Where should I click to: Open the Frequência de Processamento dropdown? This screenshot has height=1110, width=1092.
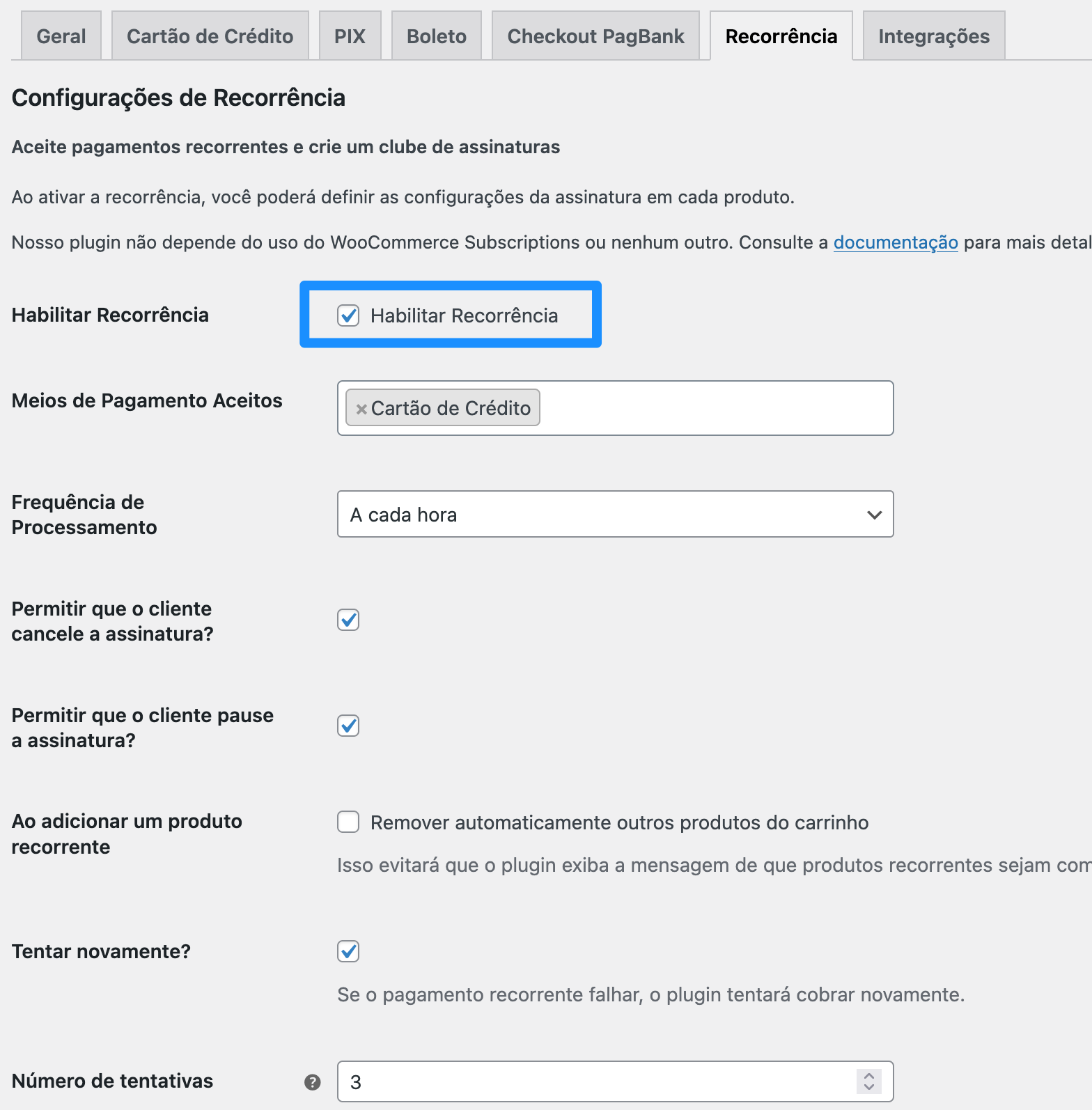click(x=615, y=515)
